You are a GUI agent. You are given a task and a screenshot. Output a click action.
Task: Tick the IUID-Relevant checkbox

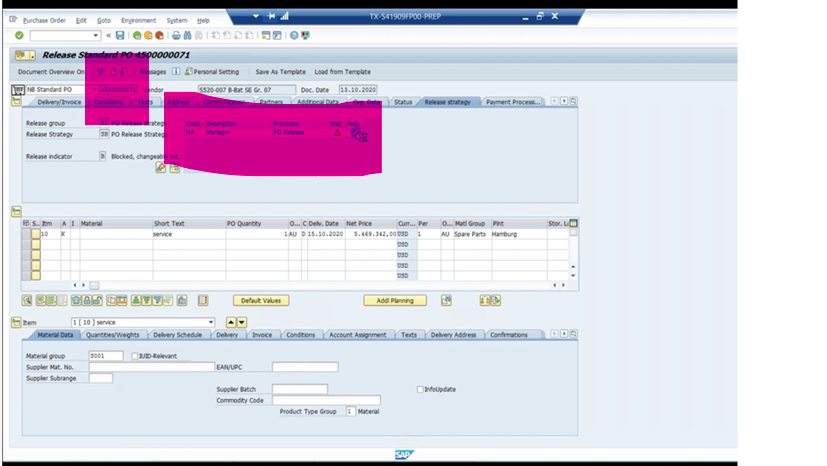pos(134,356)
